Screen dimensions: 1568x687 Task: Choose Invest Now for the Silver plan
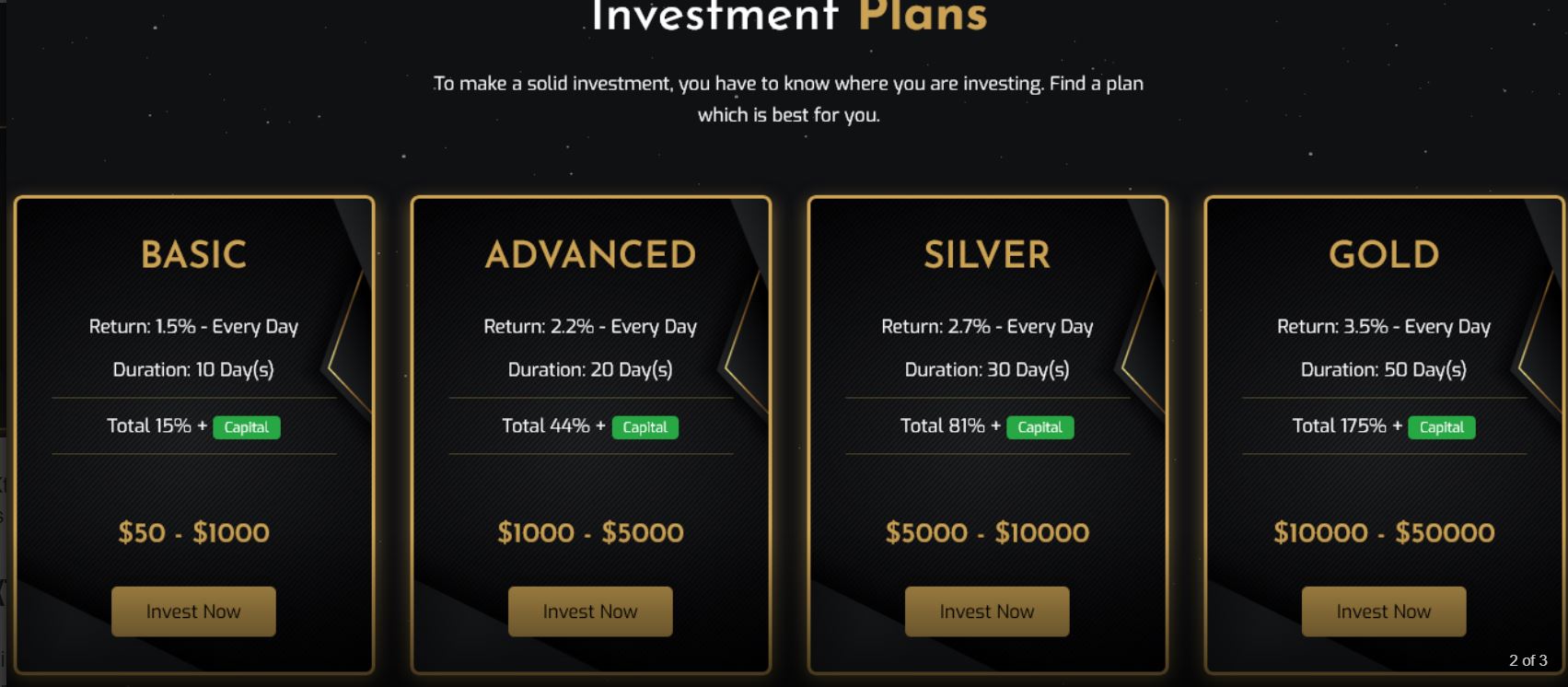[x=986, y=611]
